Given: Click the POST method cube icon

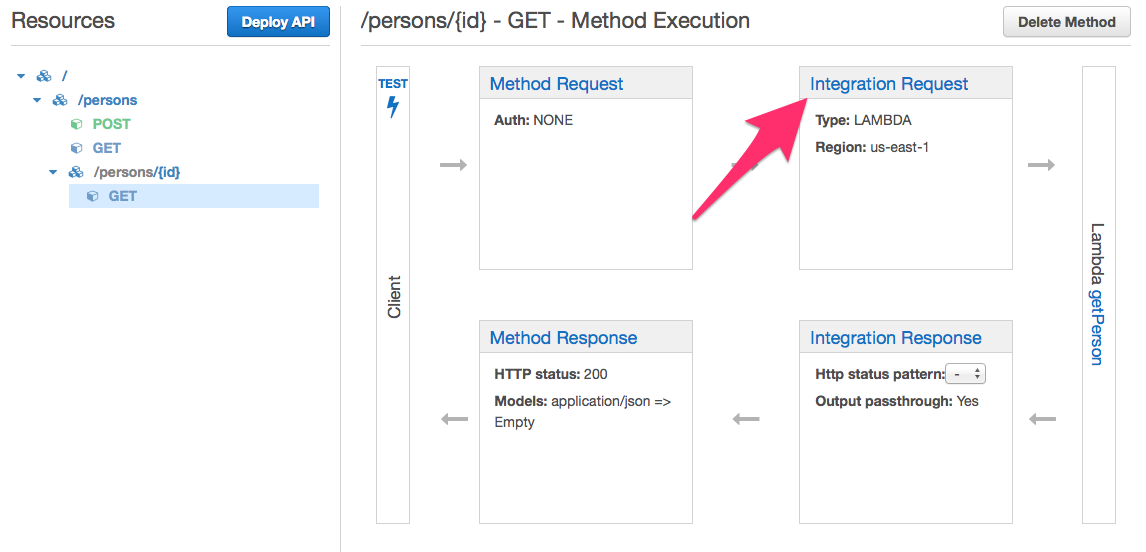Looking at the screenshot, I should pos(76,124).
